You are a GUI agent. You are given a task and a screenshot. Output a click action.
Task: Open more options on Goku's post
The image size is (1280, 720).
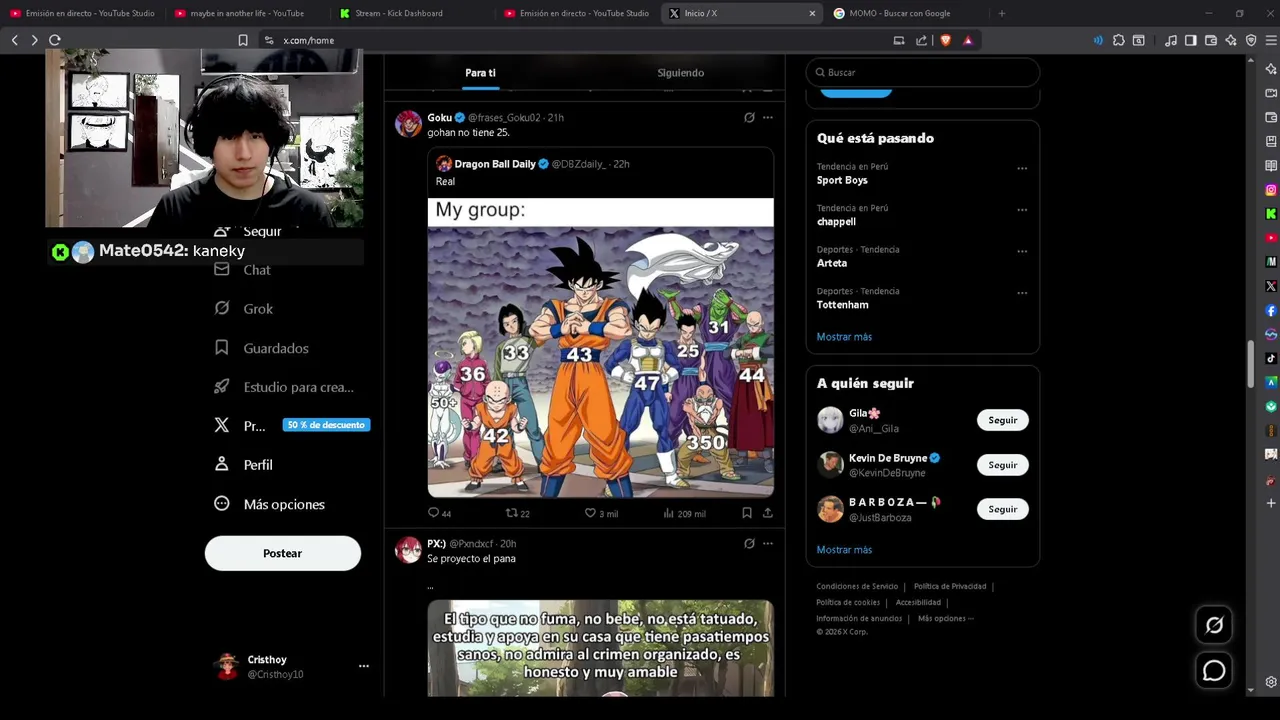click(768, 118)
